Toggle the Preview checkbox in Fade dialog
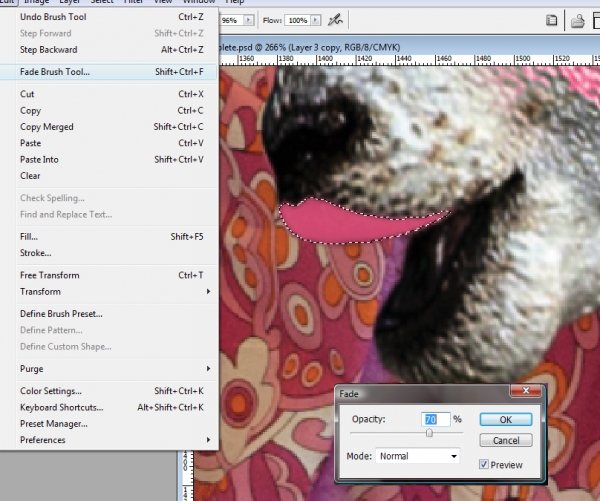The height and width of the screenshot is (501, 600). 484,465
